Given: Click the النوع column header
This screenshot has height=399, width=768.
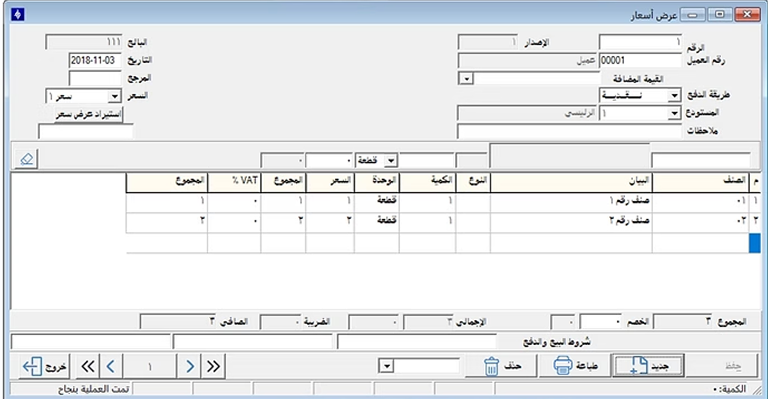Looking at the screenshot, I should pos(473,181).
